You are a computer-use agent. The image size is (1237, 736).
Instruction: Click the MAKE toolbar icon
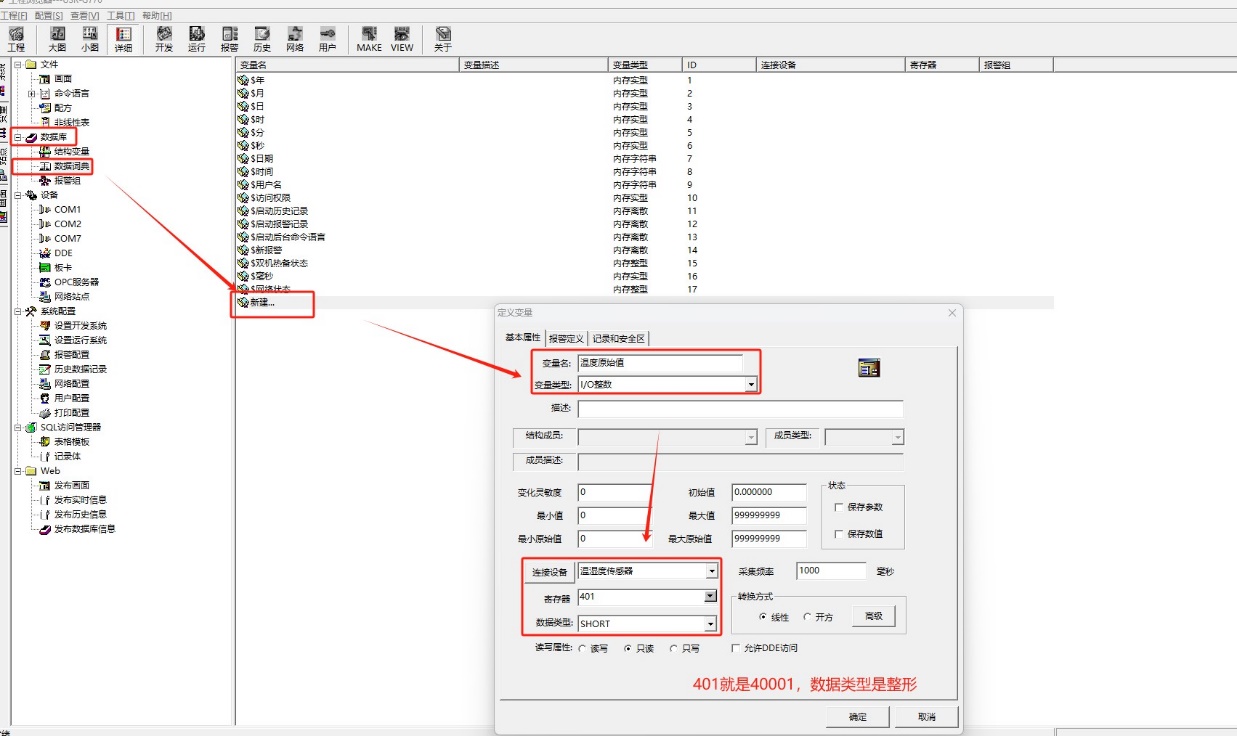(x=369, y=39)
